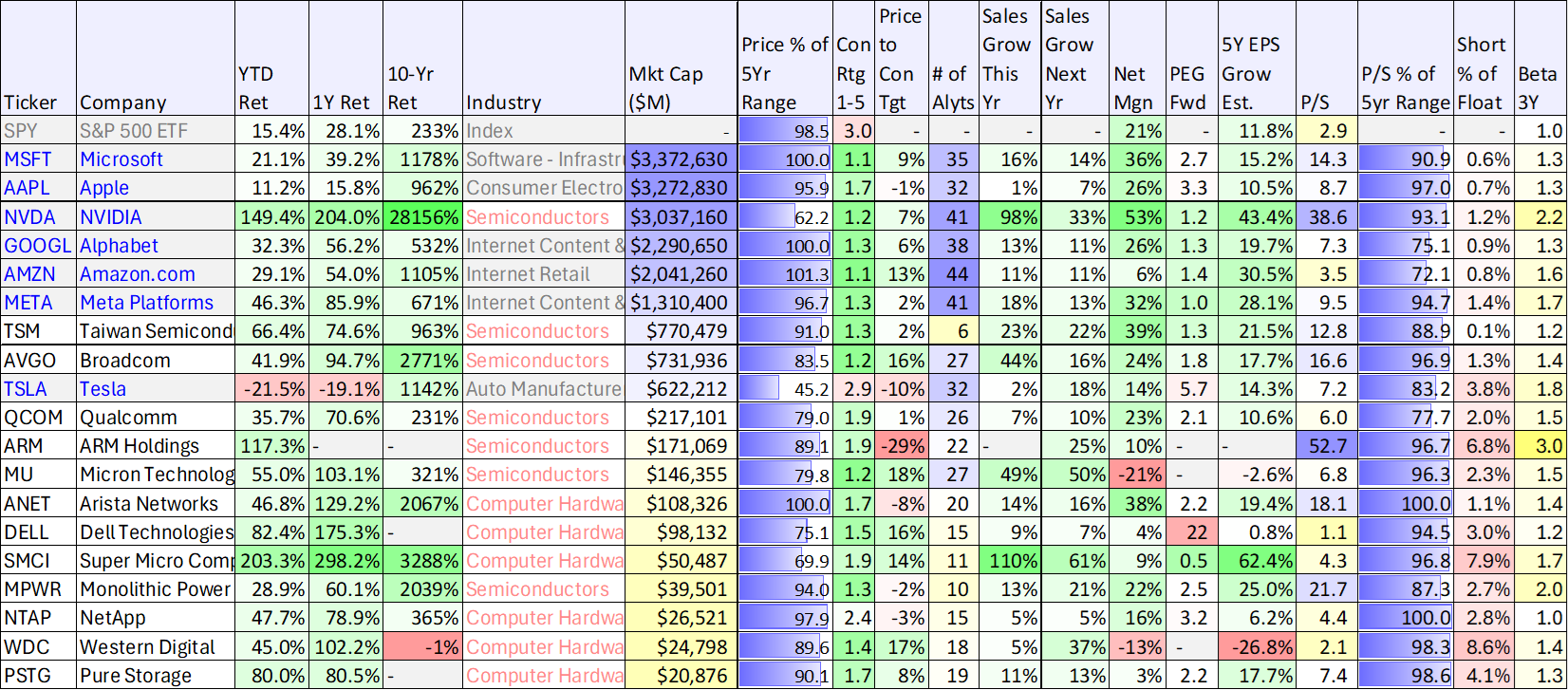Viewport: 1568px width, 690px height.
Task: Select Super Micro's 110% sales growth cell
Action: (x=1010, y=561)
